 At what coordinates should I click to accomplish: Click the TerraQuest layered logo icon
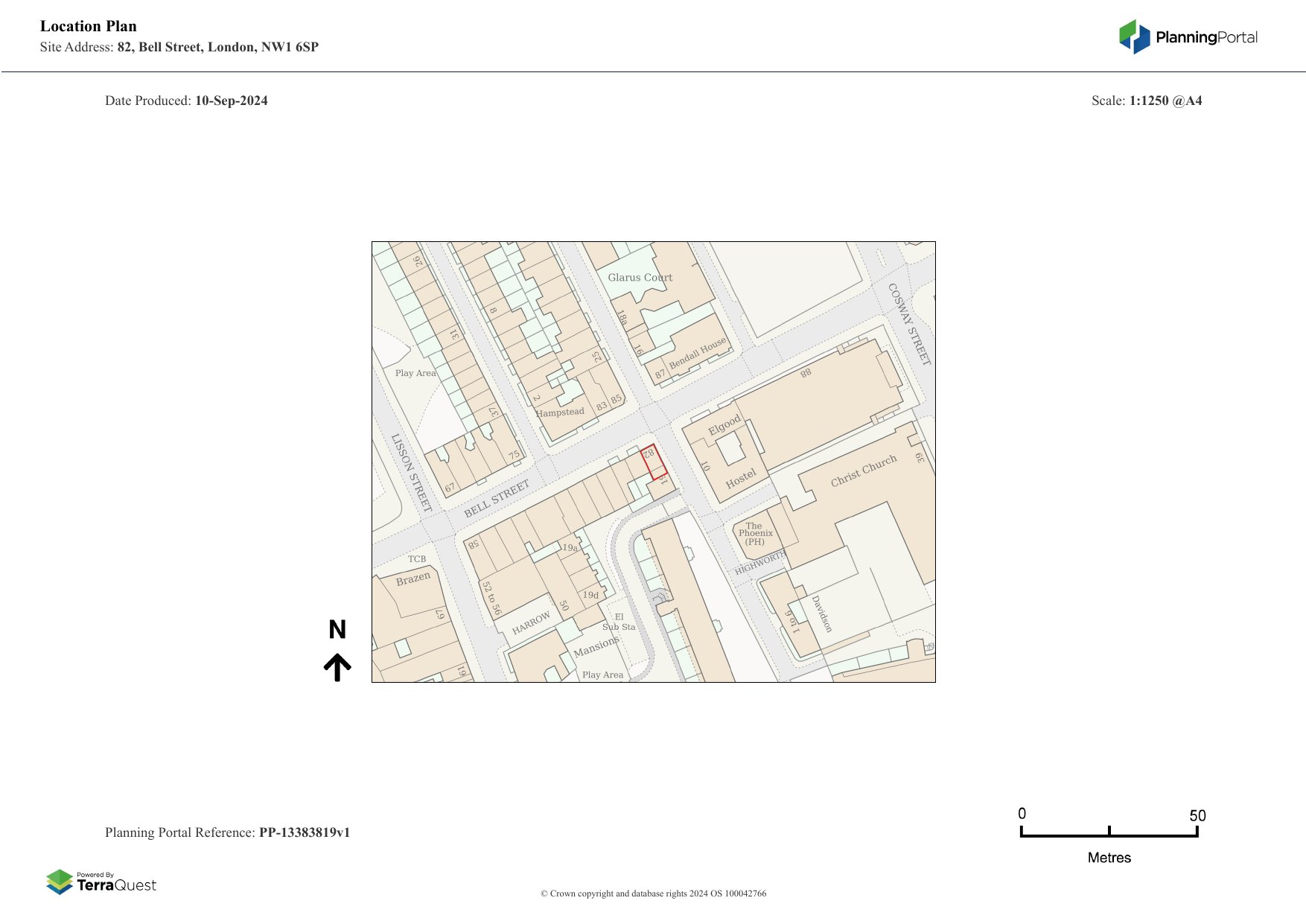click(60, 882)
